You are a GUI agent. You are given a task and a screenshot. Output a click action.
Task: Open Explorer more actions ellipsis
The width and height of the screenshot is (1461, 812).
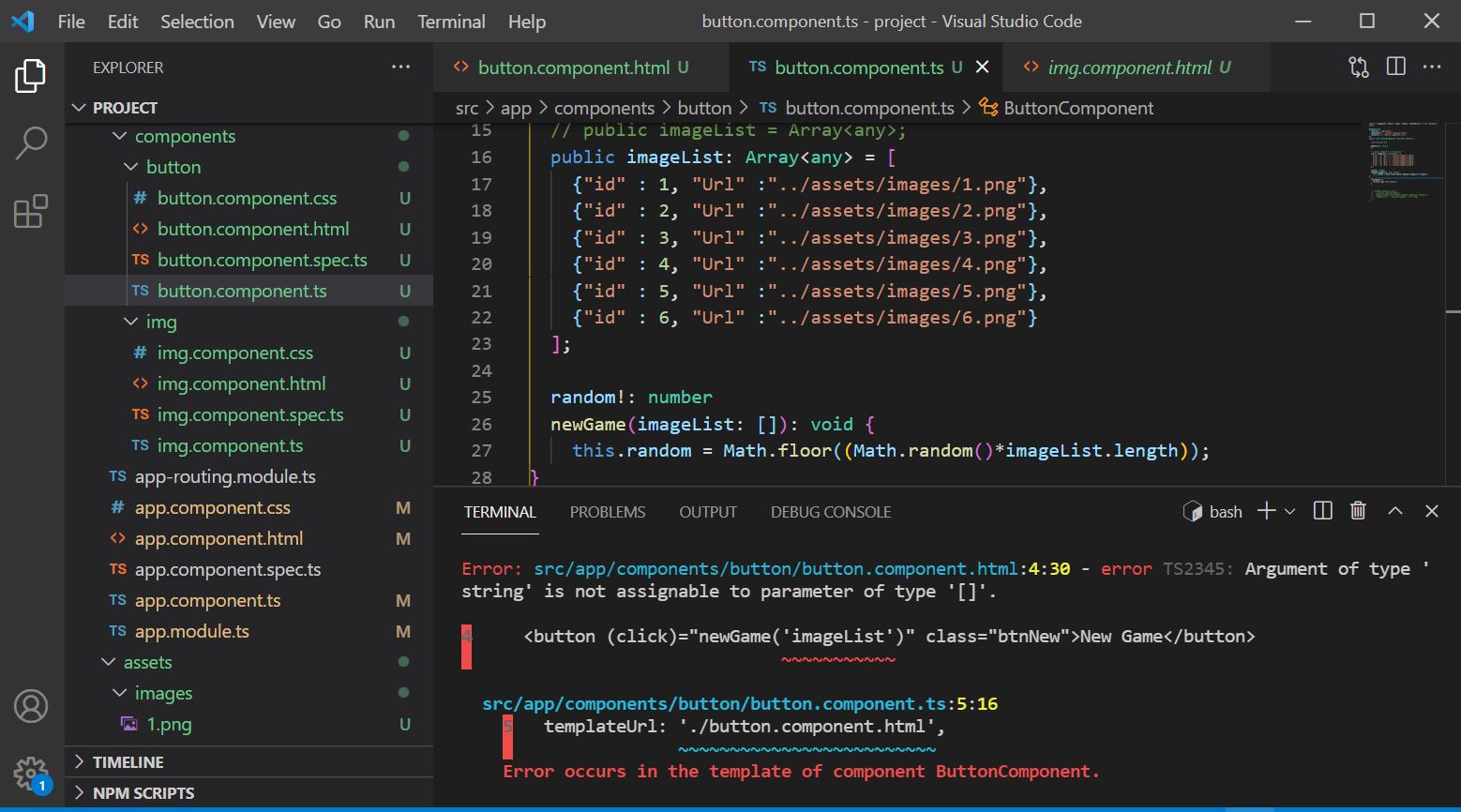(x=400, y=68)
